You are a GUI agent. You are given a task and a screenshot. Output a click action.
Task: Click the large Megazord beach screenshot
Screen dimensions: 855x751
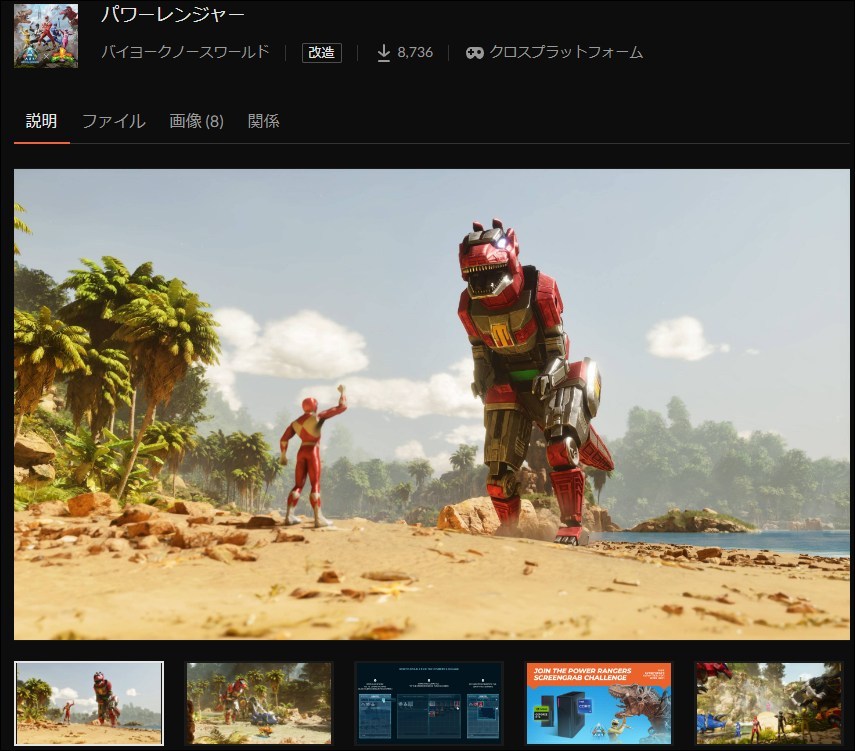coord(431,404)
